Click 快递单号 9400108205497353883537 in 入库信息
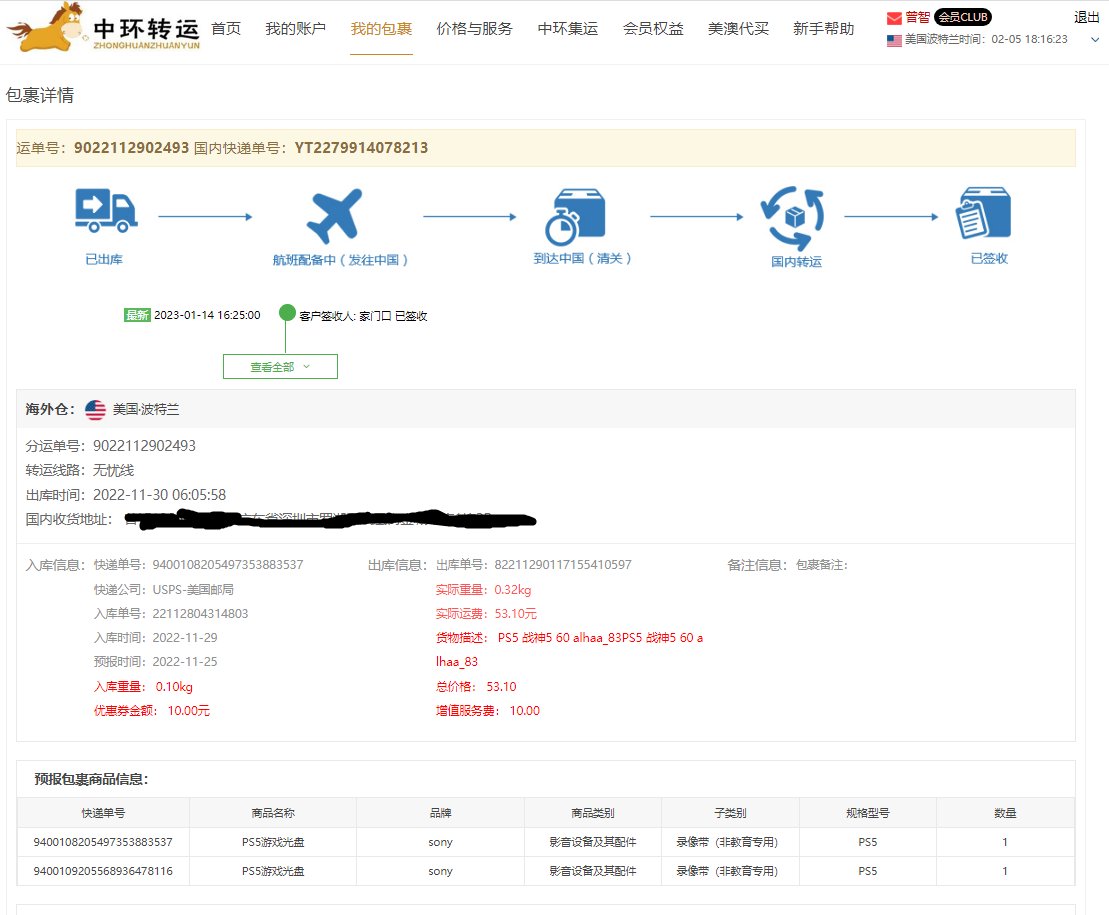This screenshot has height=915, width=1109. [228, 564]
